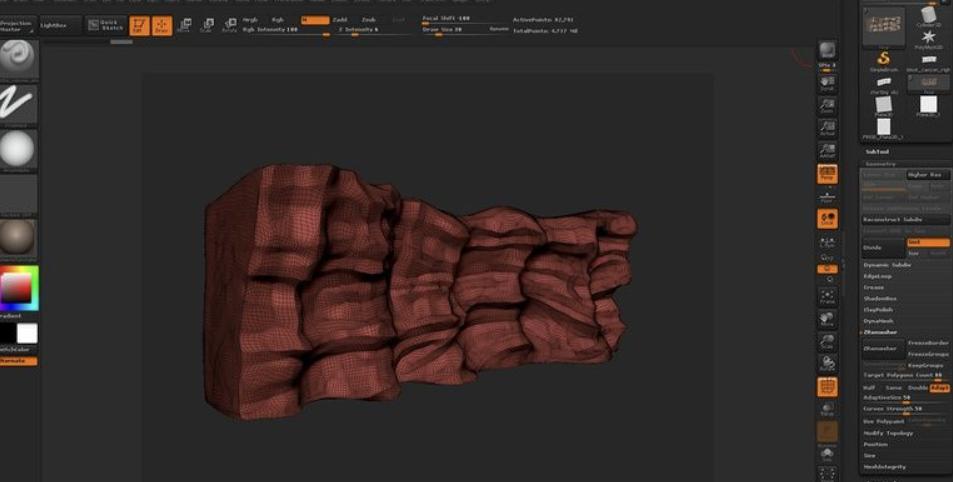Collapse the SubTool palette header
953x482 pixels.
(877, 151)
